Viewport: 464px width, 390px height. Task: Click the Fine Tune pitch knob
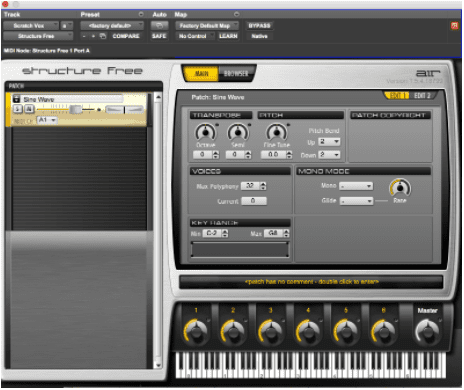[277, 132]
